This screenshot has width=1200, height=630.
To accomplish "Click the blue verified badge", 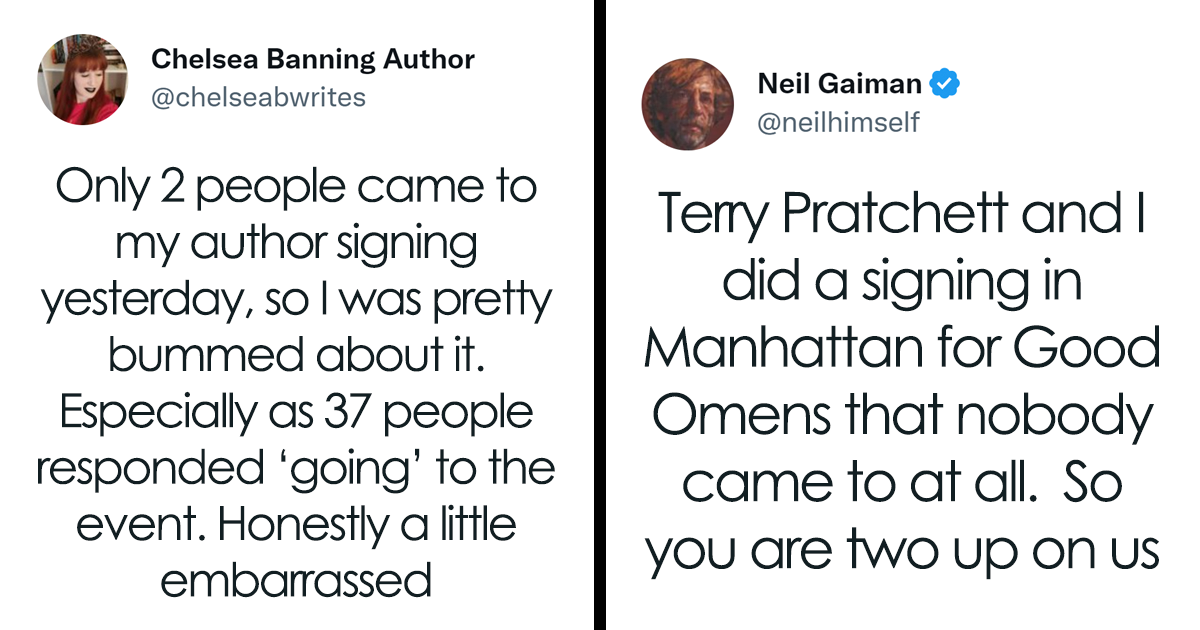I will click(x=944, y=84).
